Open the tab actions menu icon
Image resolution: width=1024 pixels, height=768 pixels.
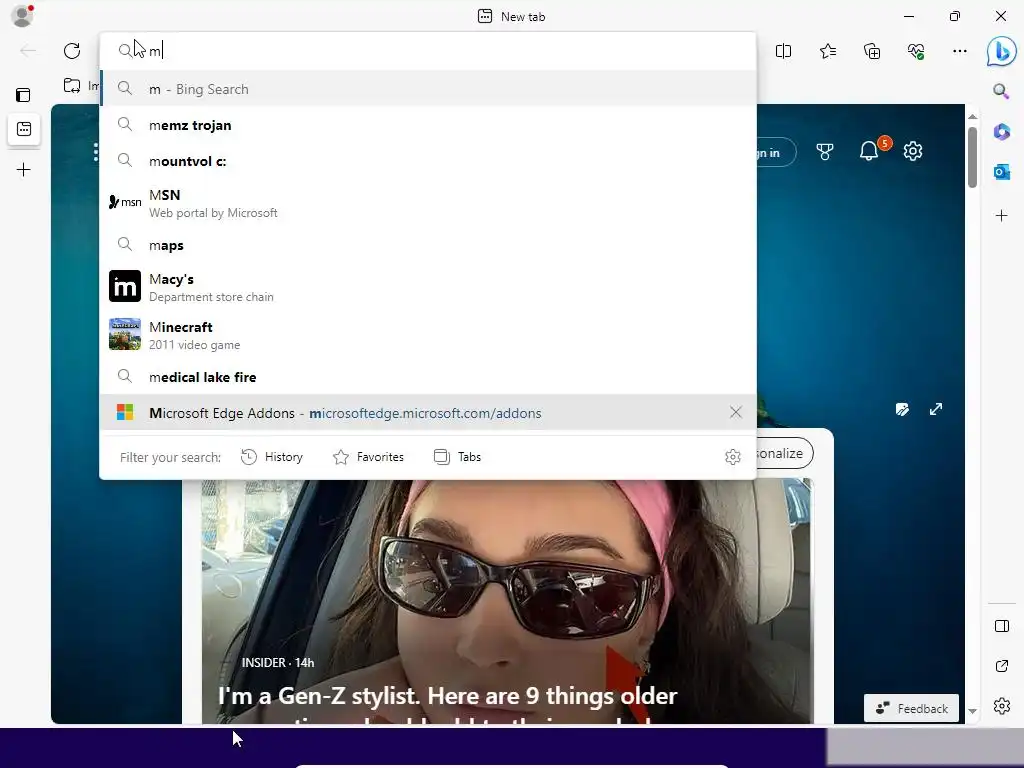(x=23, y=95)
